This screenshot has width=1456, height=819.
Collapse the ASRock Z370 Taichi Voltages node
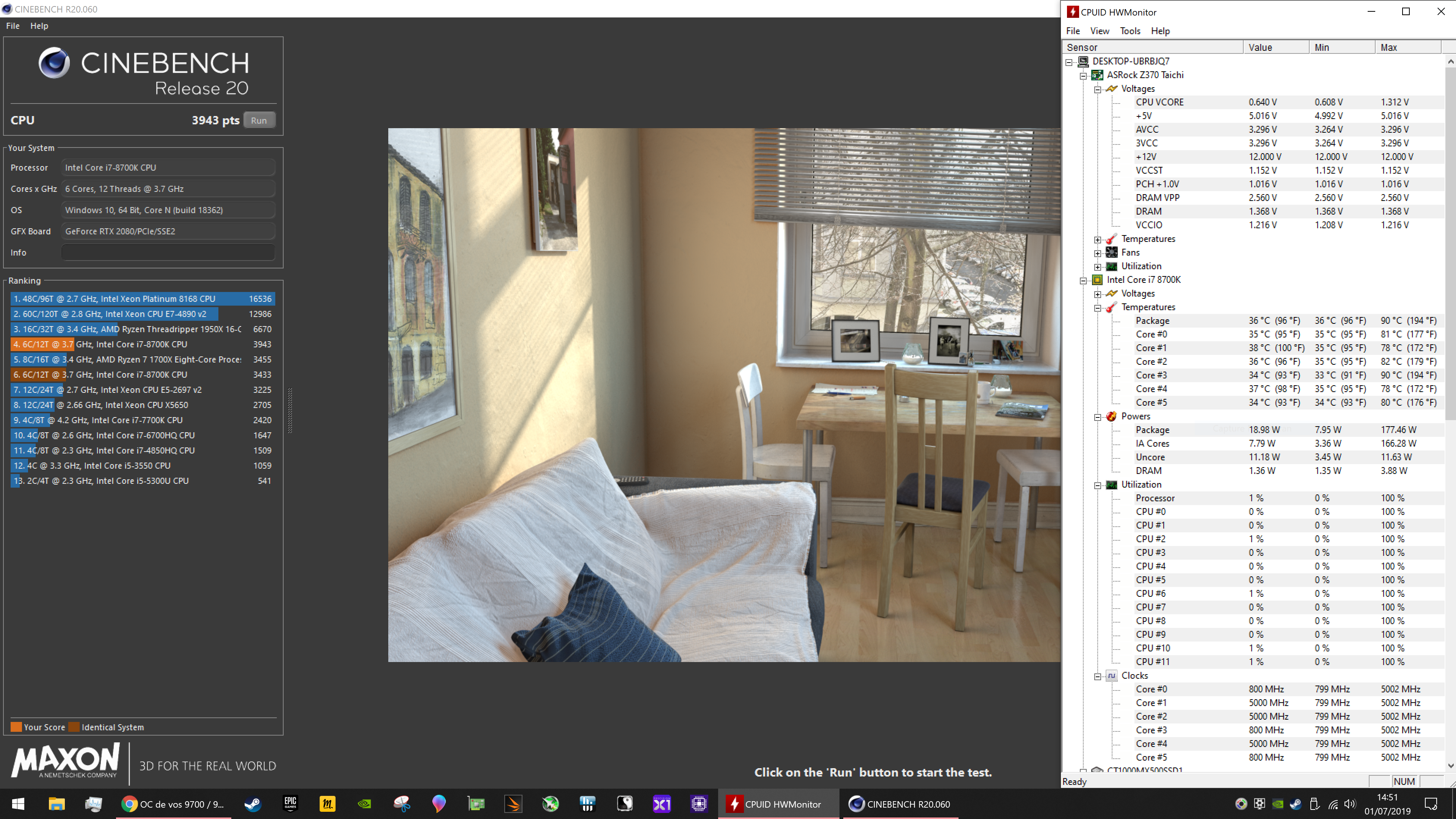tap(1097, 89)
